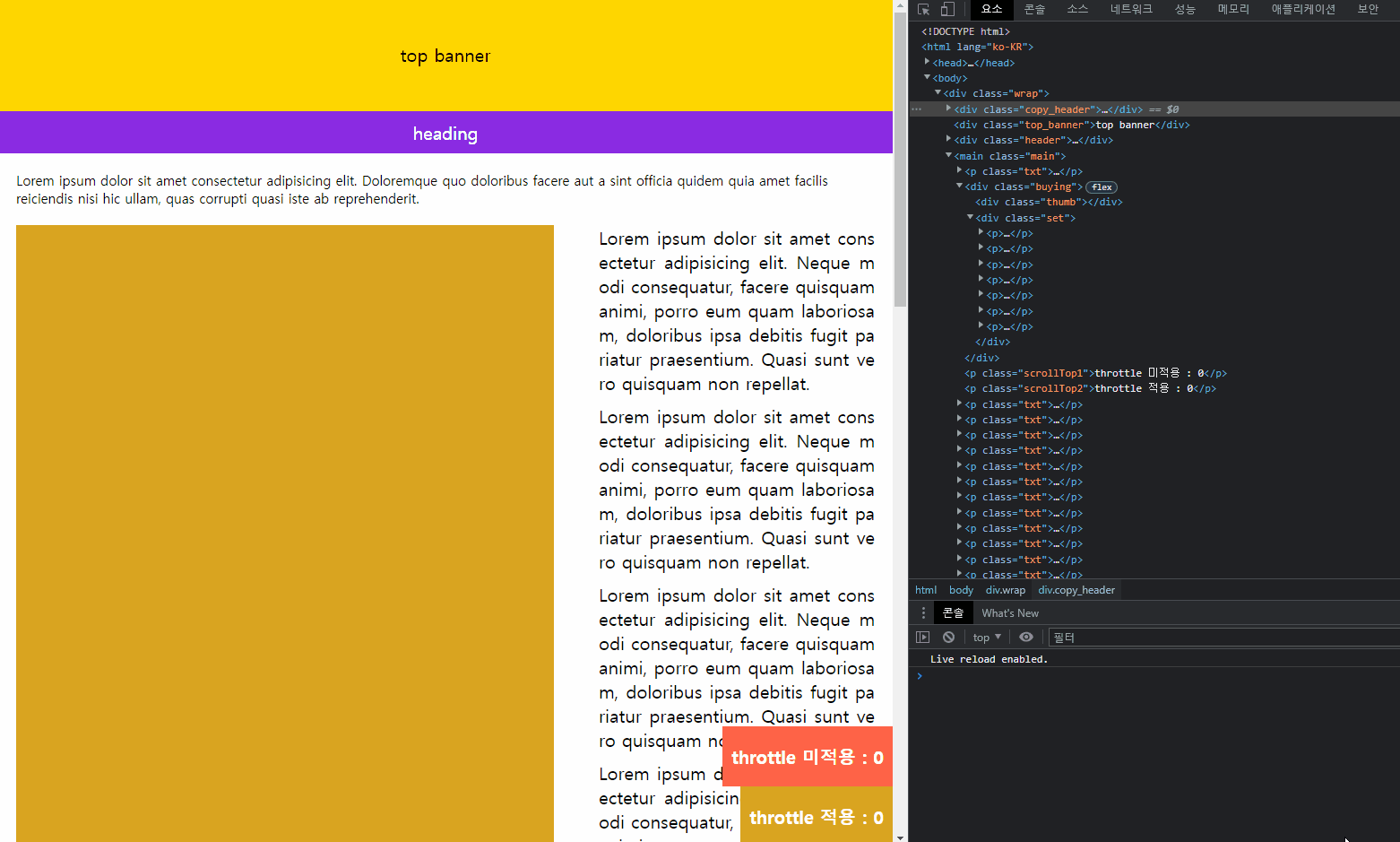Click the html breadcrumb
Image resolution: width=1400 pixels, height=842 pixels.
pyautogui.click(x=926, y=590)
